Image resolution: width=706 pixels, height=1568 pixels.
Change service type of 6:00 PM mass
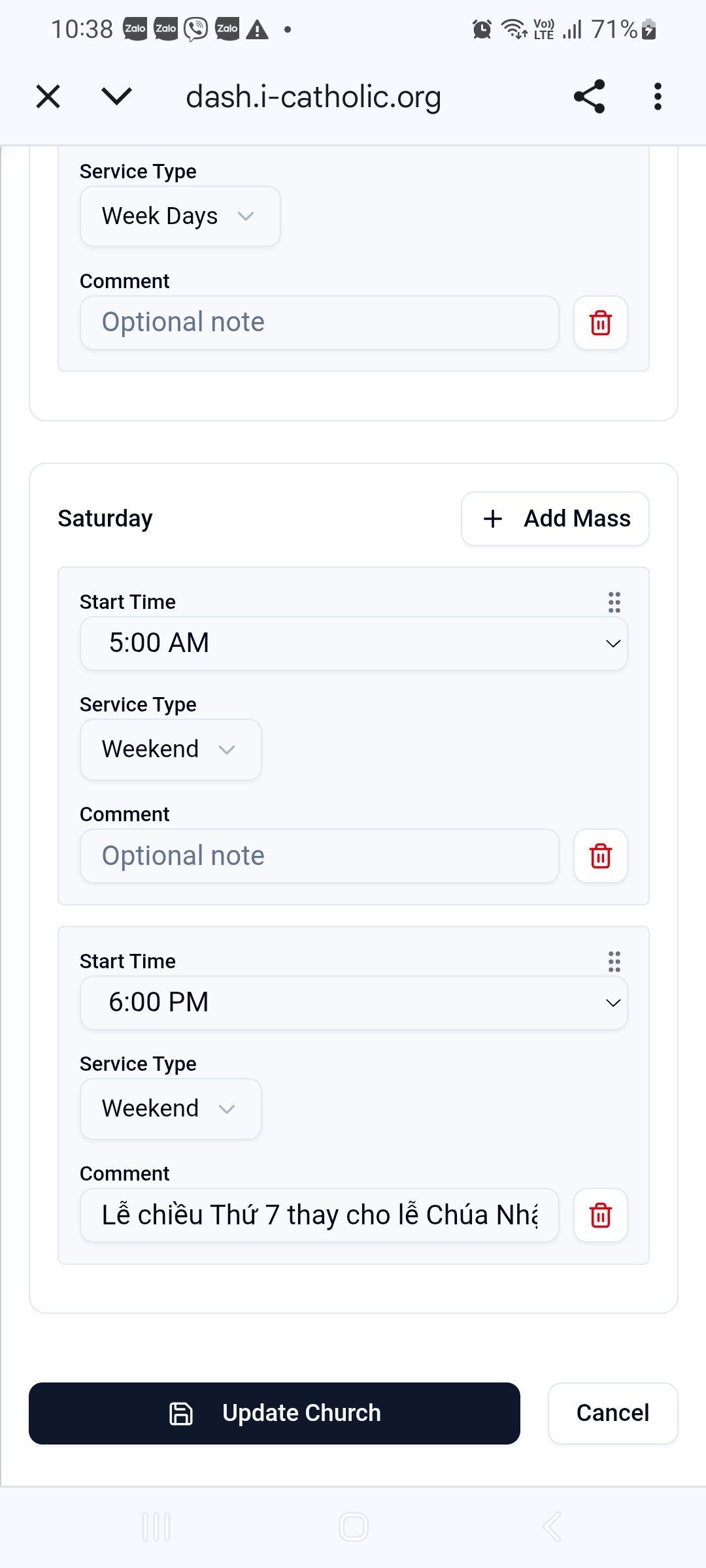(170, 1109)
